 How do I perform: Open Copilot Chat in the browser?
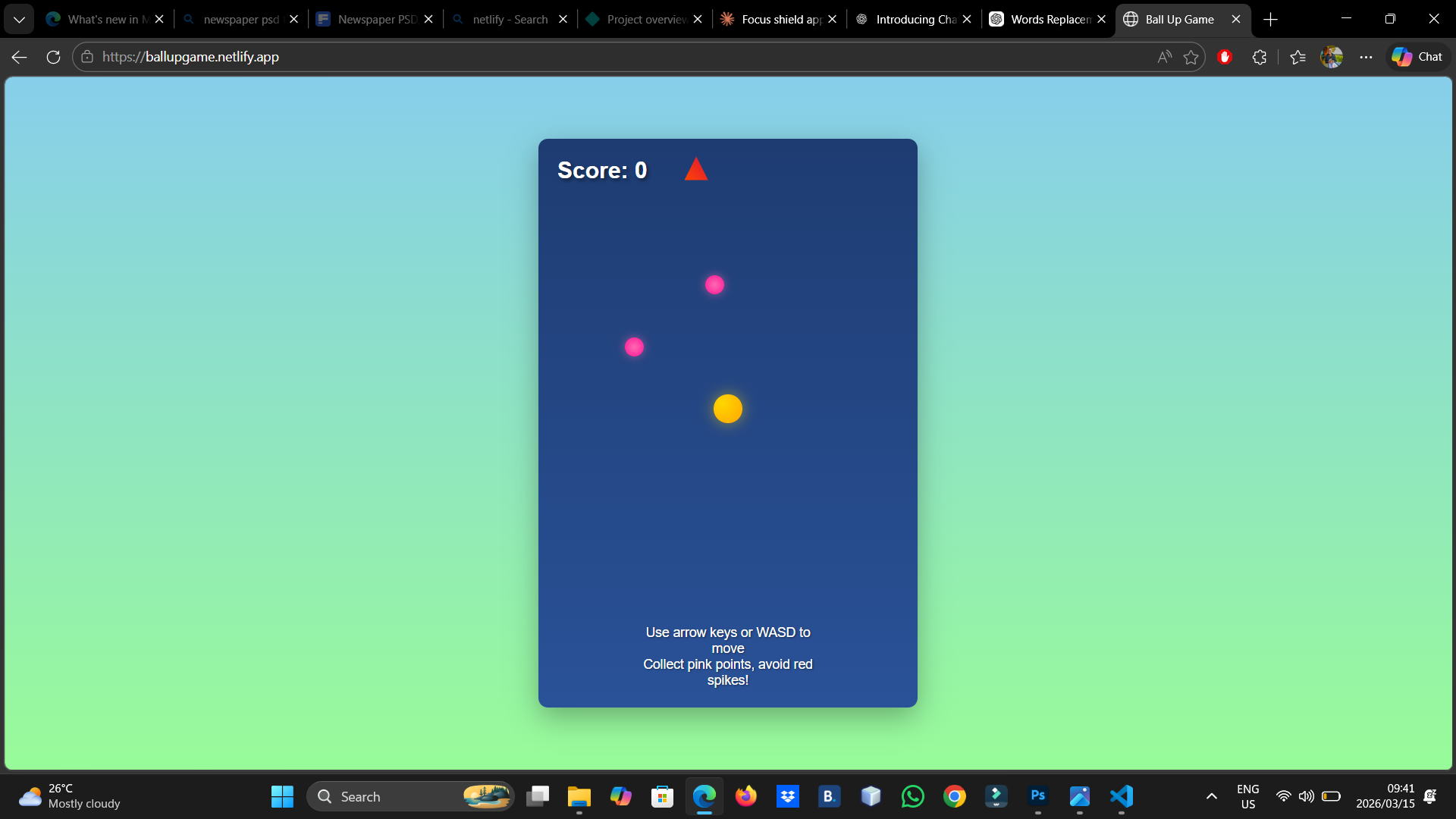pyautogui.click(x=1417, y=56)
